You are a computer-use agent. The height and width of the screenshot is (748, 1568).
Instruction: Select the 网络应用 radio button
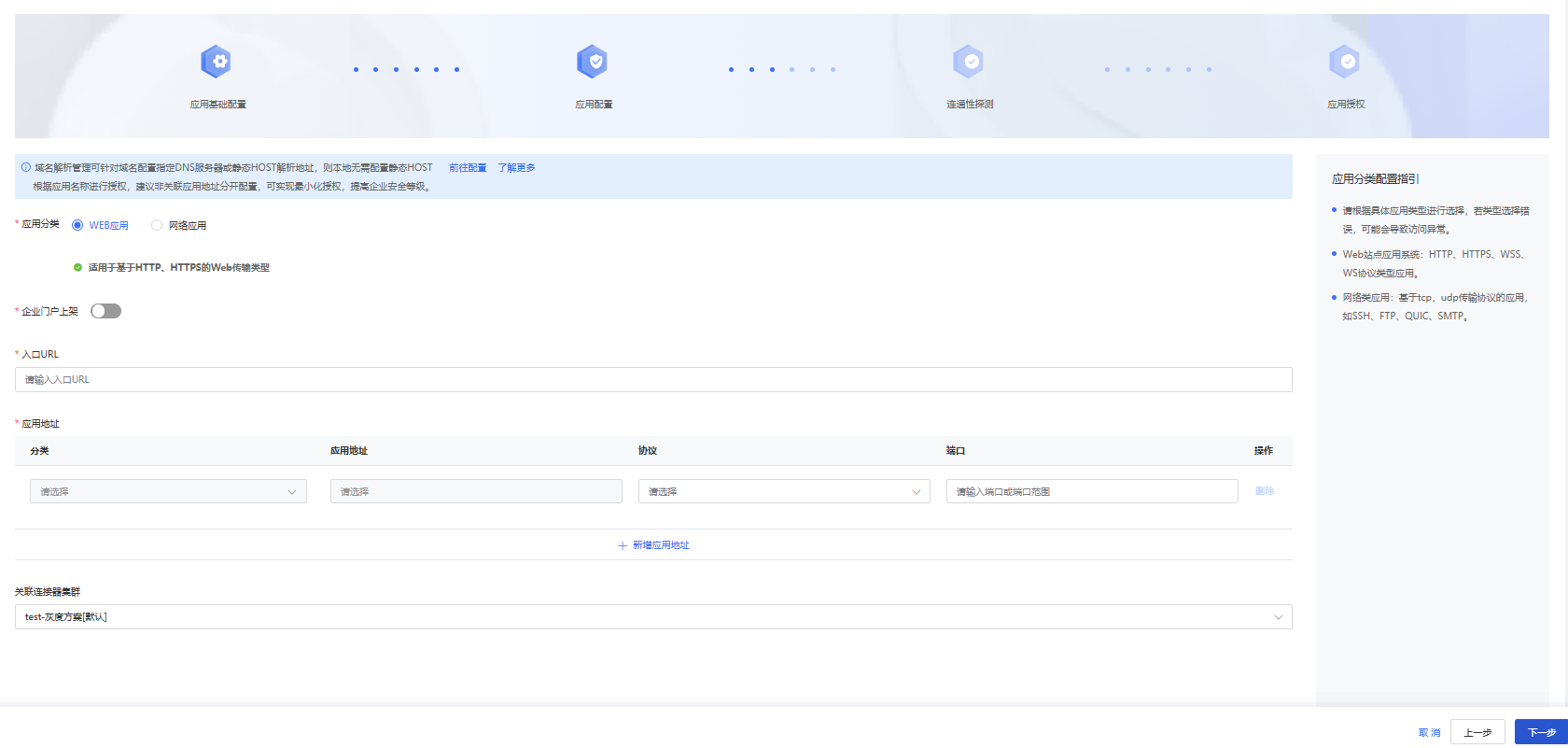157,225
